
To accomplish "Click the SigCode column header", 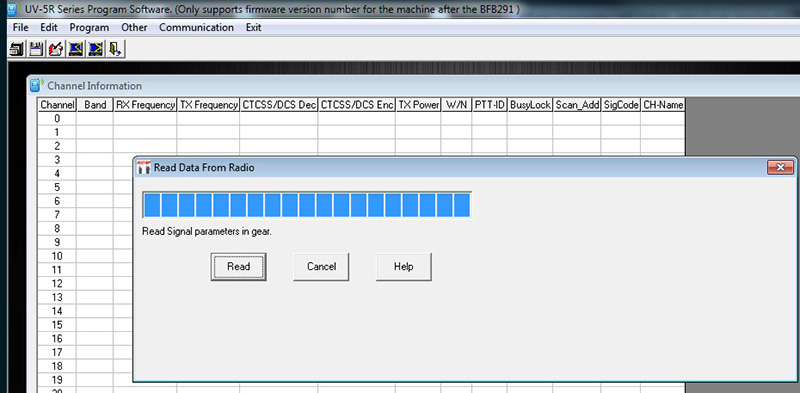I will pyautogui.click(x=621, y=105).
